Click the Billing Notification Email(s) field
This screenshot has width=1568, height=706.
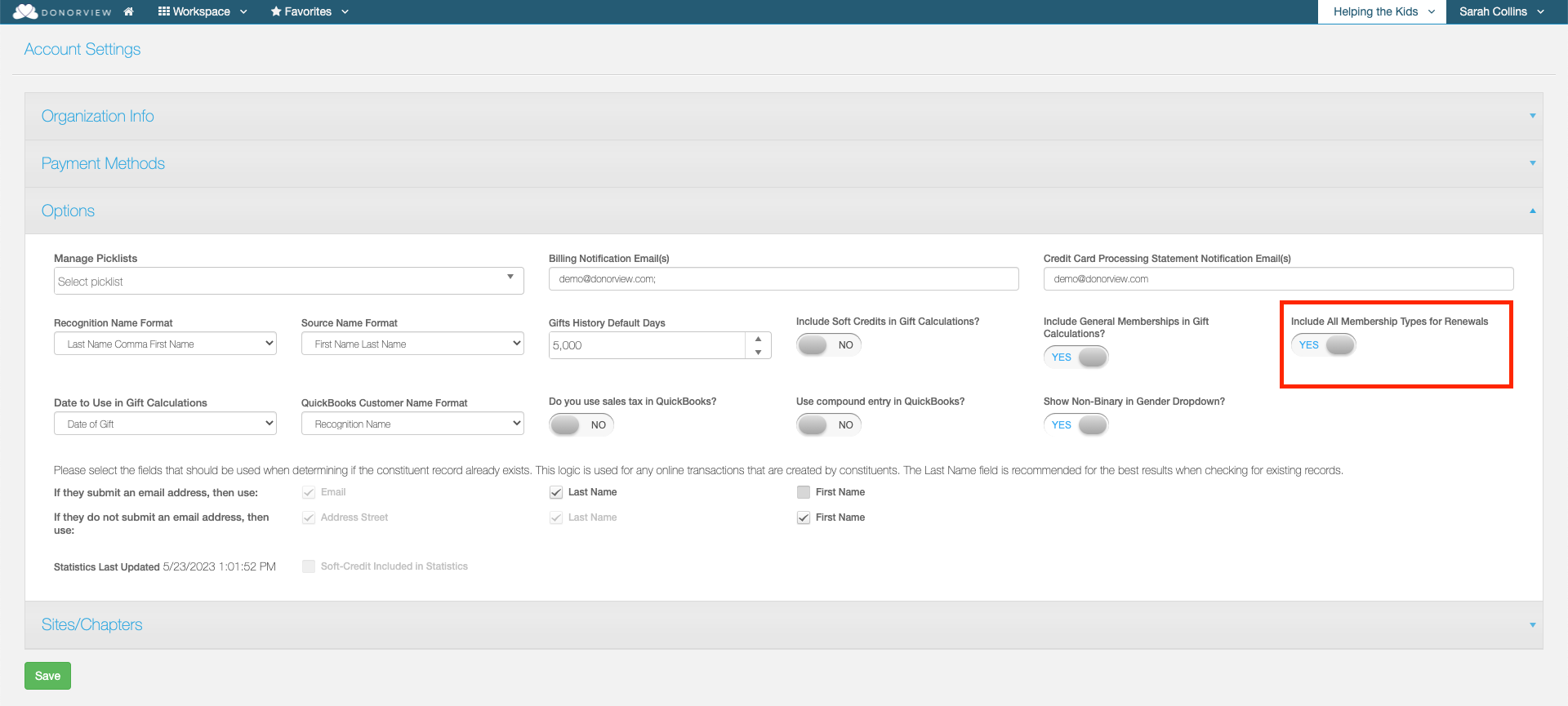point(783,279)
